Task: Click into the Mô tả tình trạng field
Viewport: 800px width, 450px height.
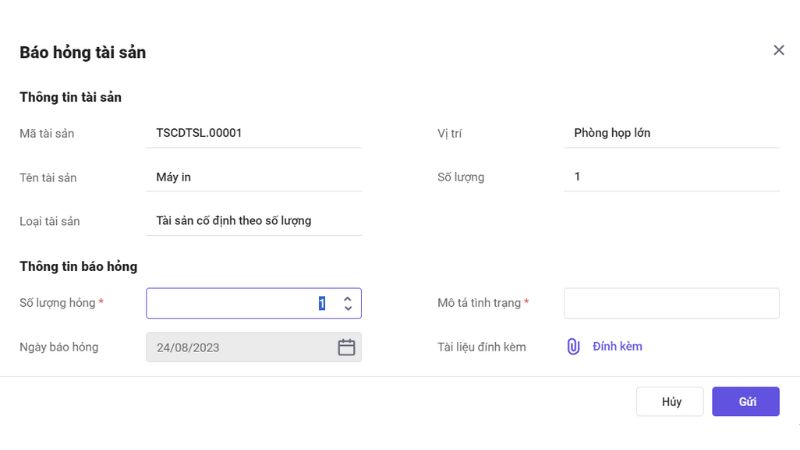Action: [x=671, y=303]
